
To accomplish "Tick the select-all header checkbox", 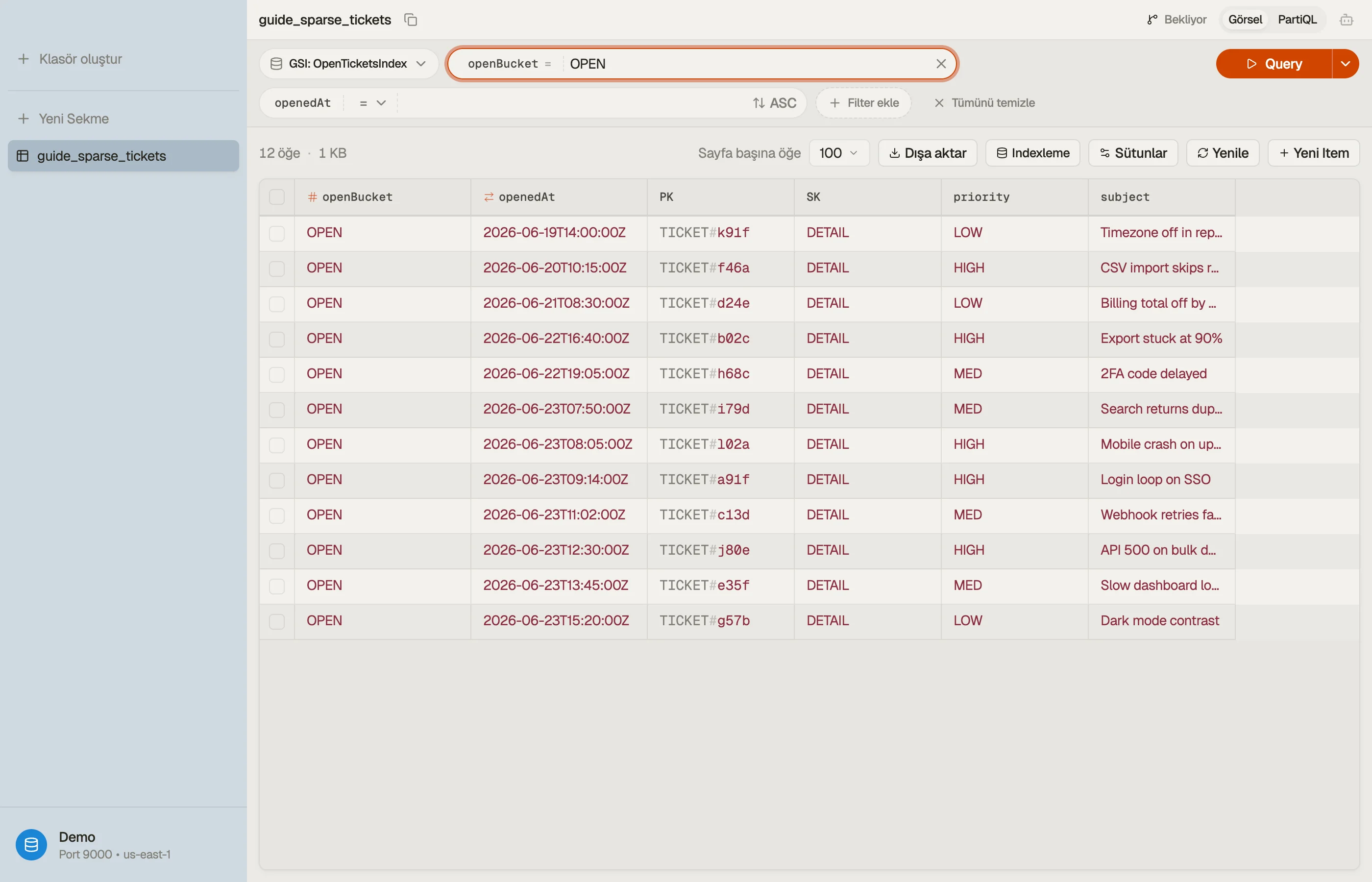I will click(x=277, y=197).
